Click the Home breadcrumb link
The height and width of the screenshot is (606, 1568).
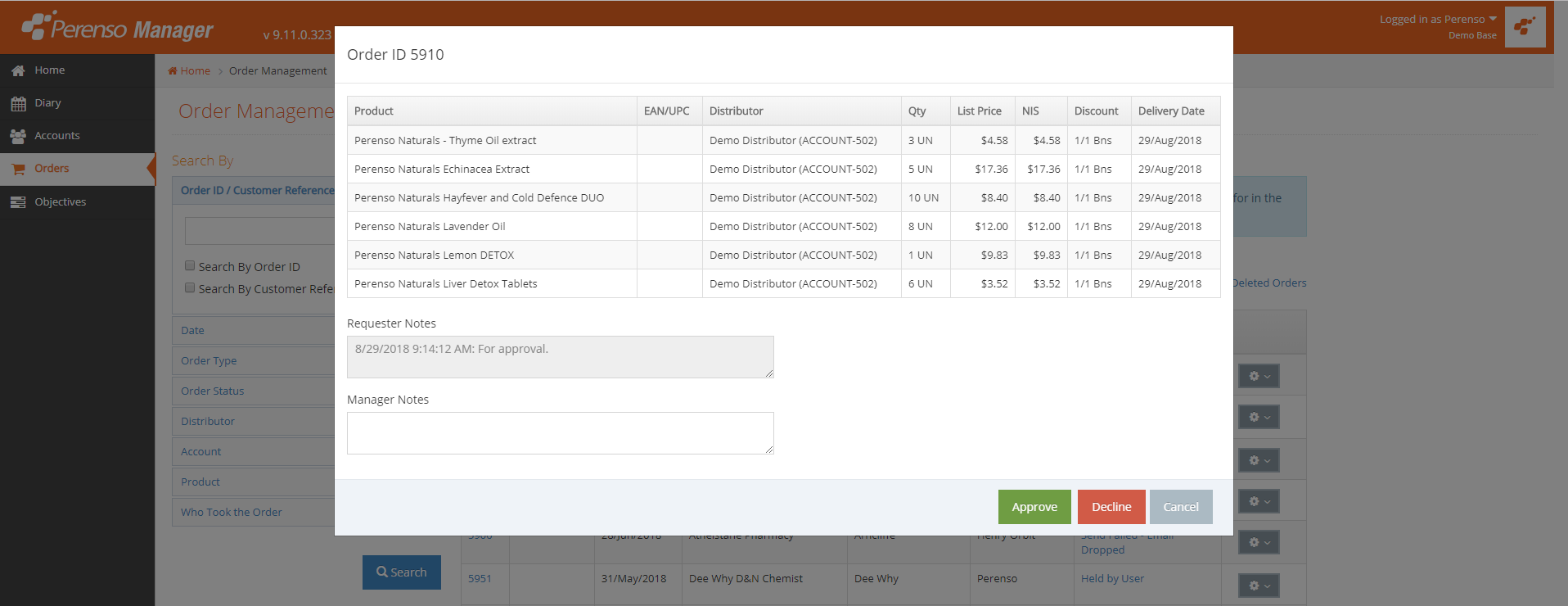click(x=196, y=71)
